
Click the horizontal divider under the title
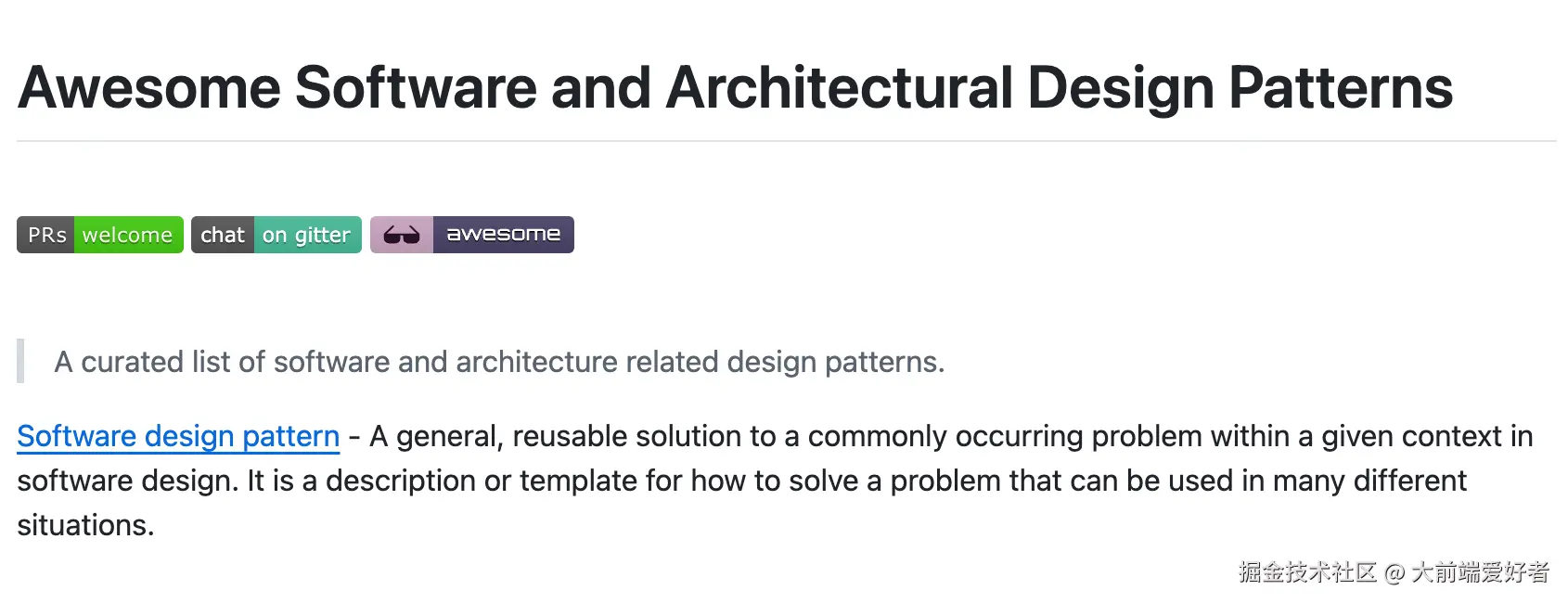tap(786, 141)
